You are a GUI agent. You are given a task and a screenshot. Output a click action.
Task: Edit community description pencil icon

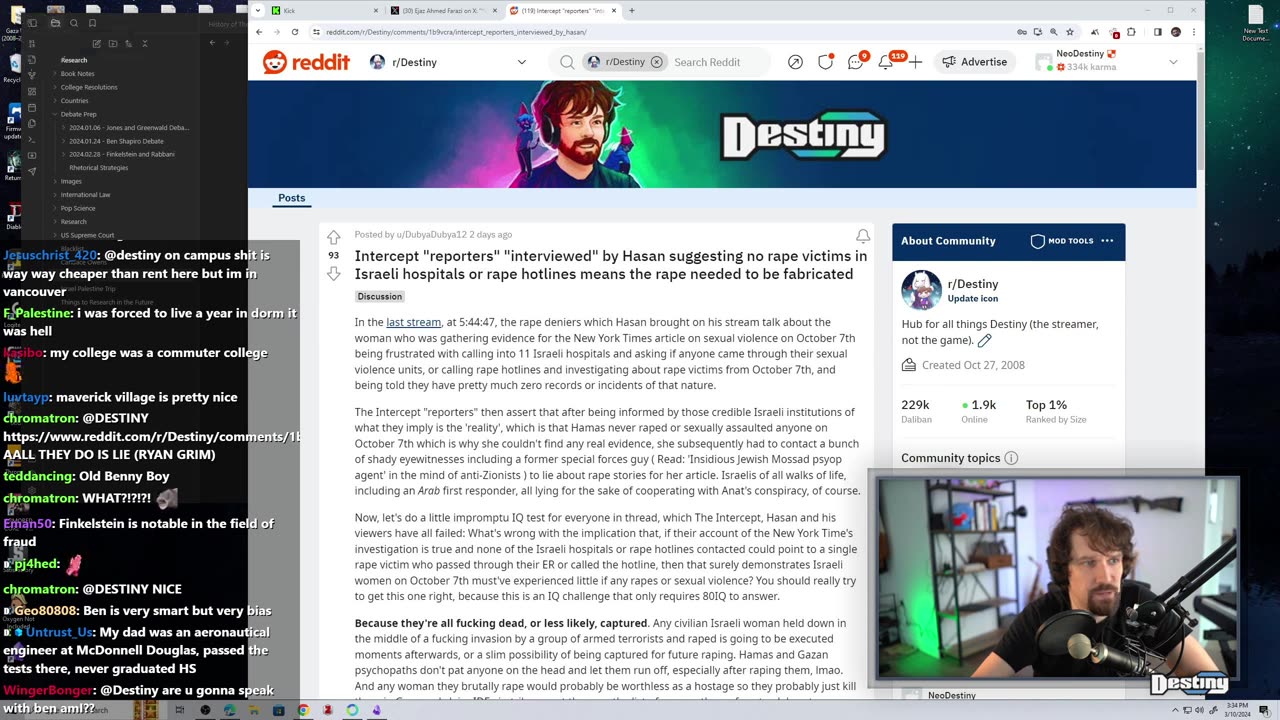click(x=984, y=341)
